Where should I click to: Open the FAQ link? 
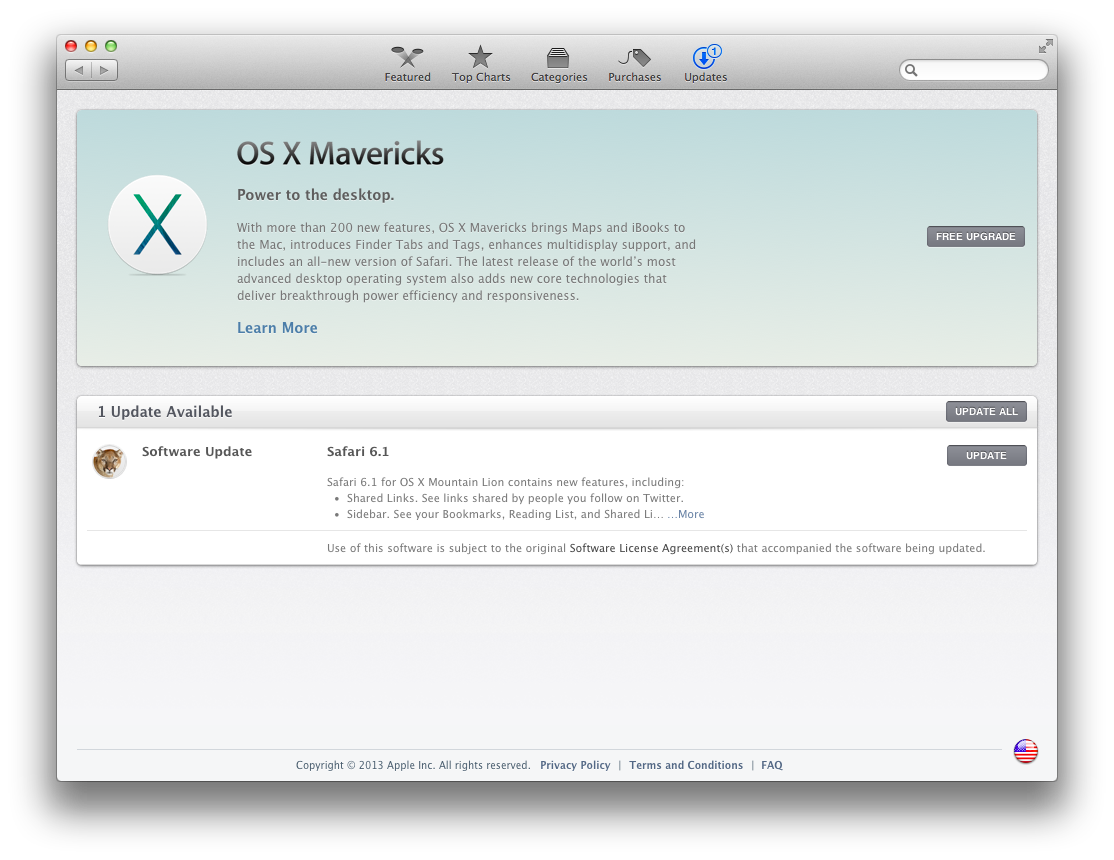point(772,765)
